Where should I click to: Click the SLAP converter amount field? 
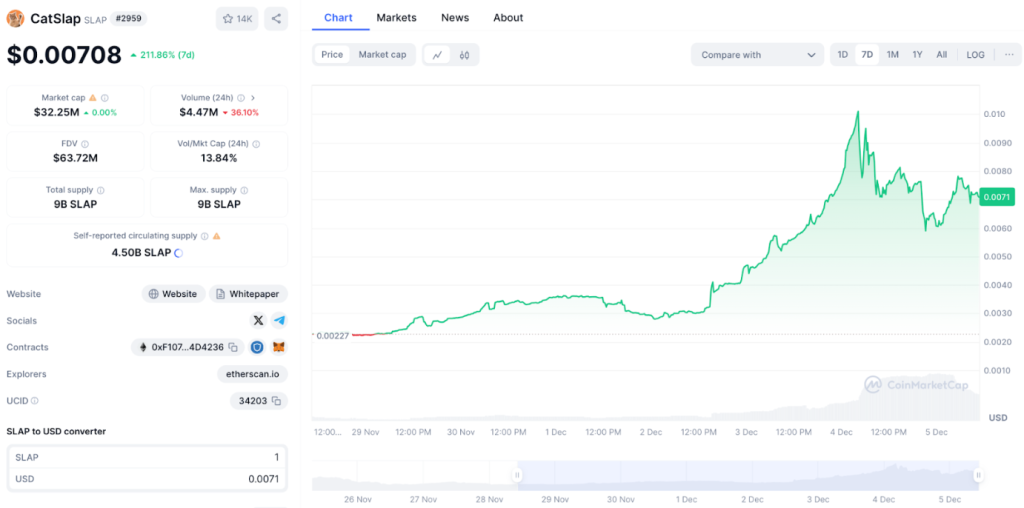147,457
